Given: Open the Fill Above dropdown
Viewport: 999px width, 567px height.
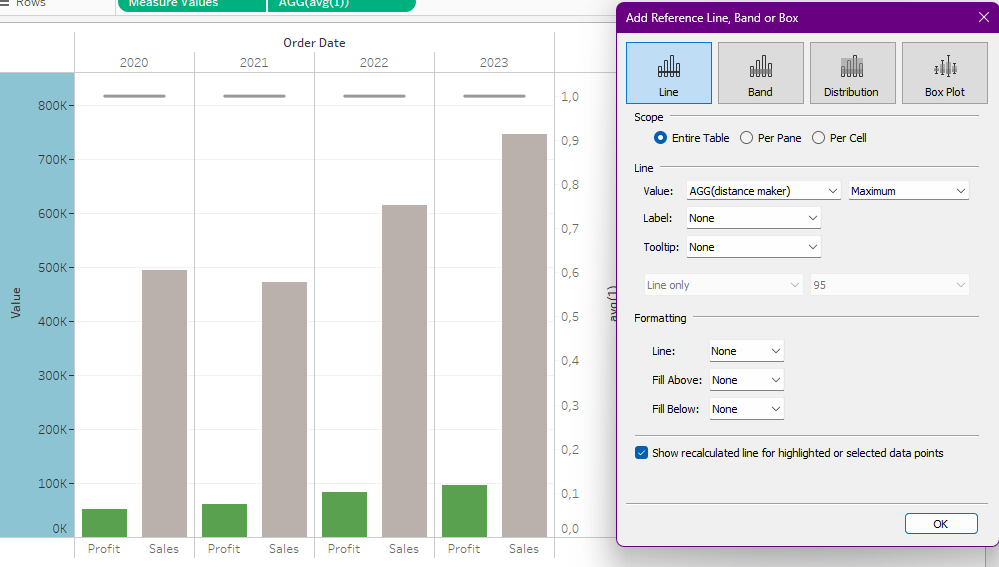Looking at the screenshot, I should [746, 380].
